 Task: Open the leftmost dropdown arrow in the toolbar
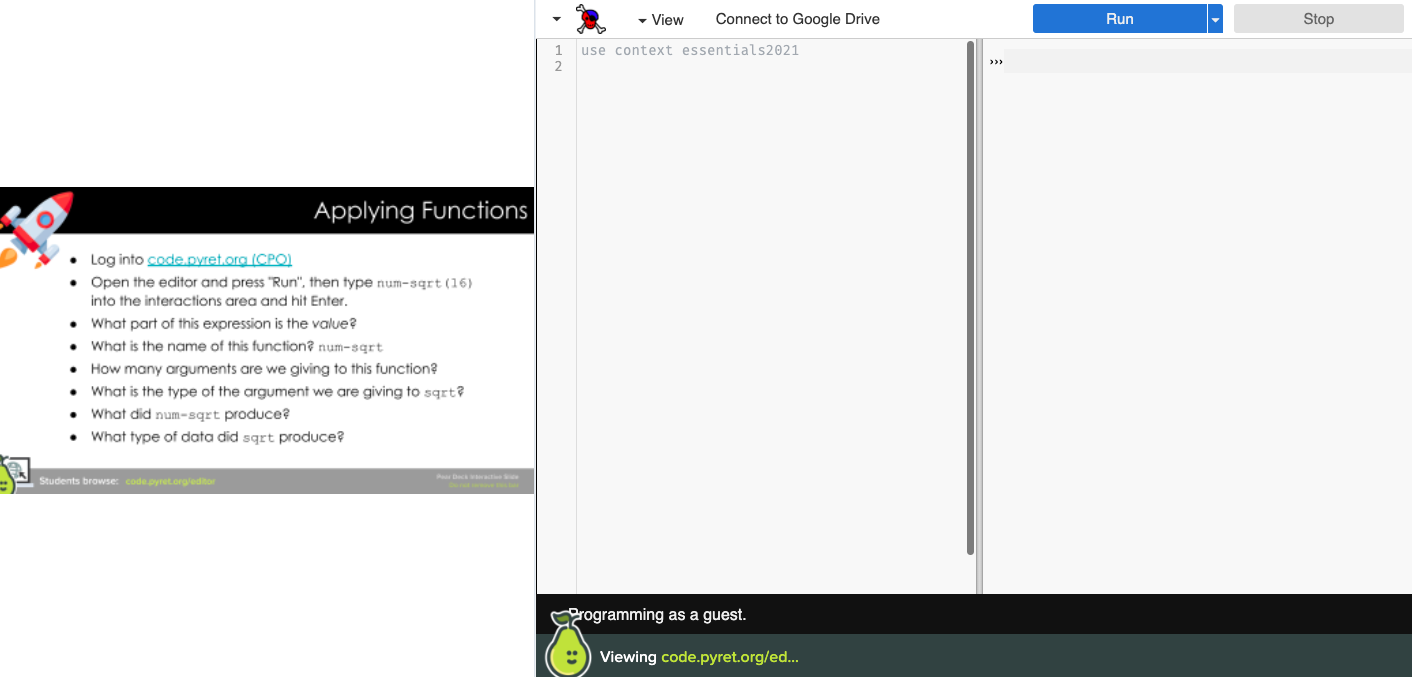click(x=556, y=18)
